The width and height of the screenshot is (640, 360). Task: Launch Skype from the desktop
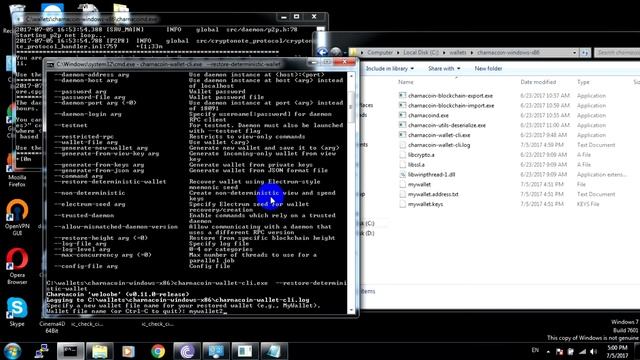coord(17,312)
